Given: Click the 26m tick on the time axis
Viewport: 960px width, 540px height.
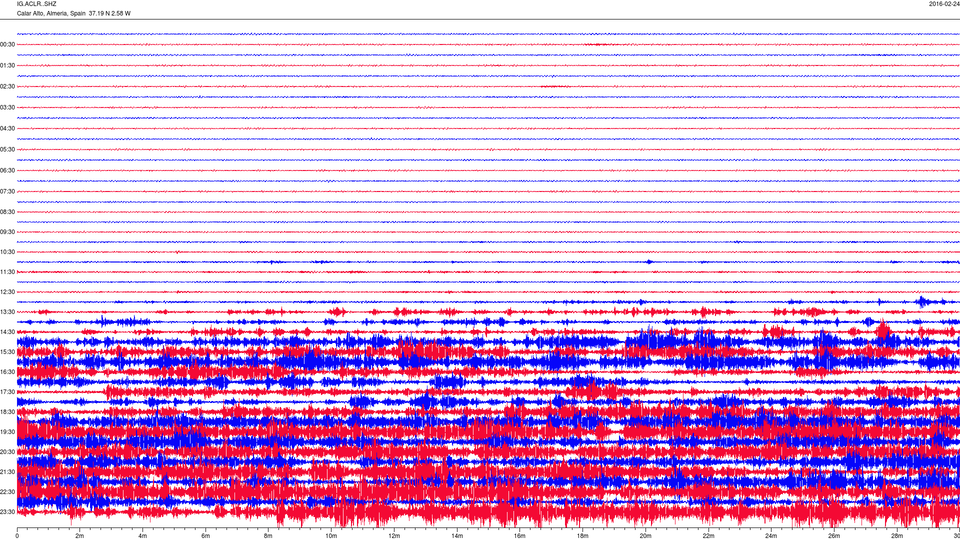Looking at the screenshot, I should [x=834, y=536].
